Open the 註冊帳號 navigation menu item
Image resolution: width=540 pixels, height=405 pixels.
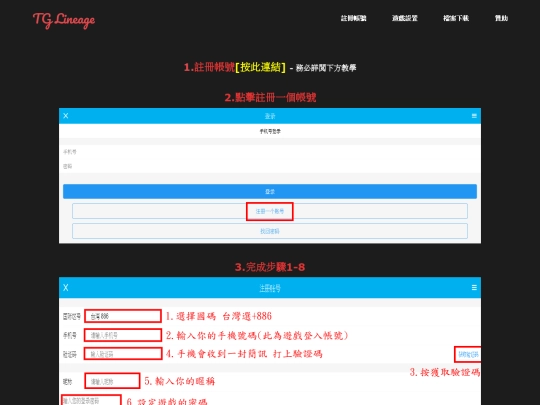pos(353,18)
